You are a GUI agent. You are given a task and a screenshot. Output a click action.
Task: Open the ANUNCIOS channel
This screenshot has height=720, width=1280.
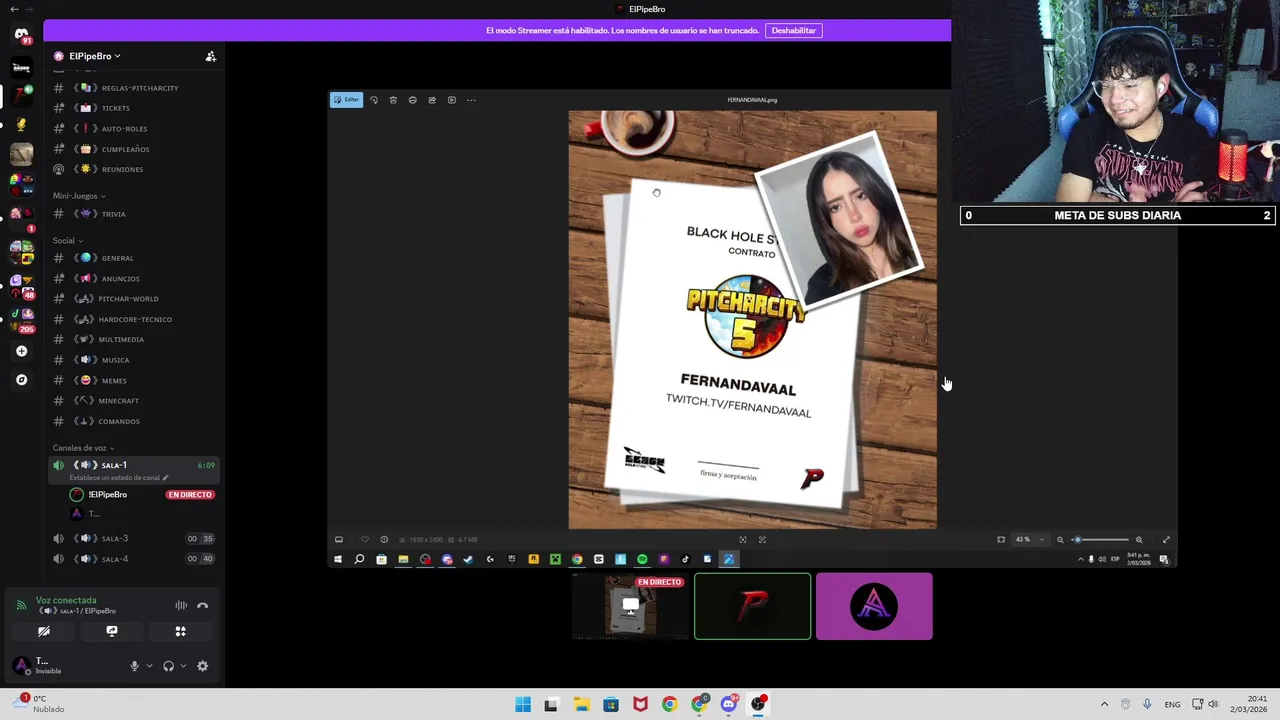point(134,278)
